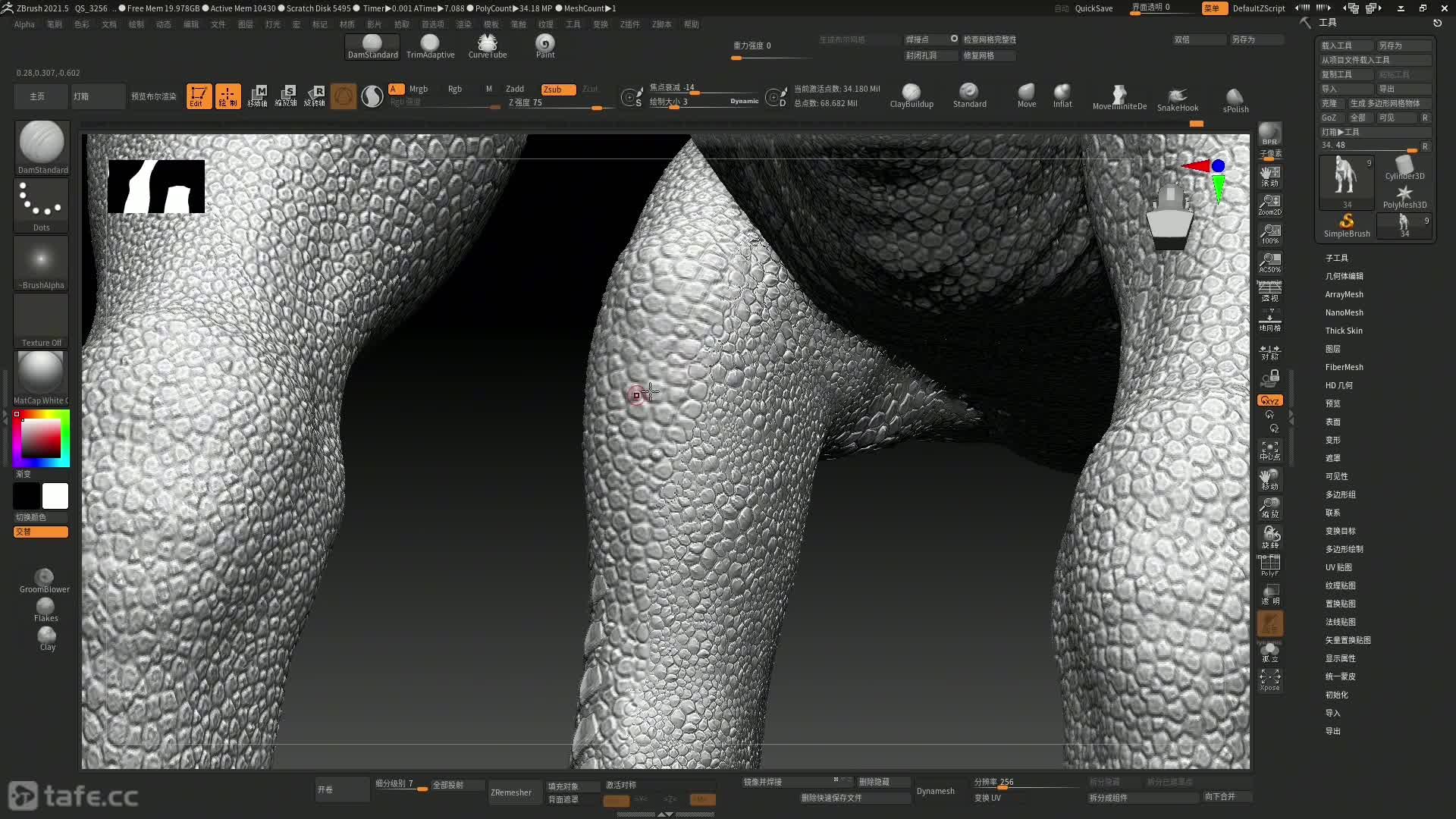1456x819 pixels.
Task: Open the Clay brush on left shelf
Action: (x=47, y=639)
